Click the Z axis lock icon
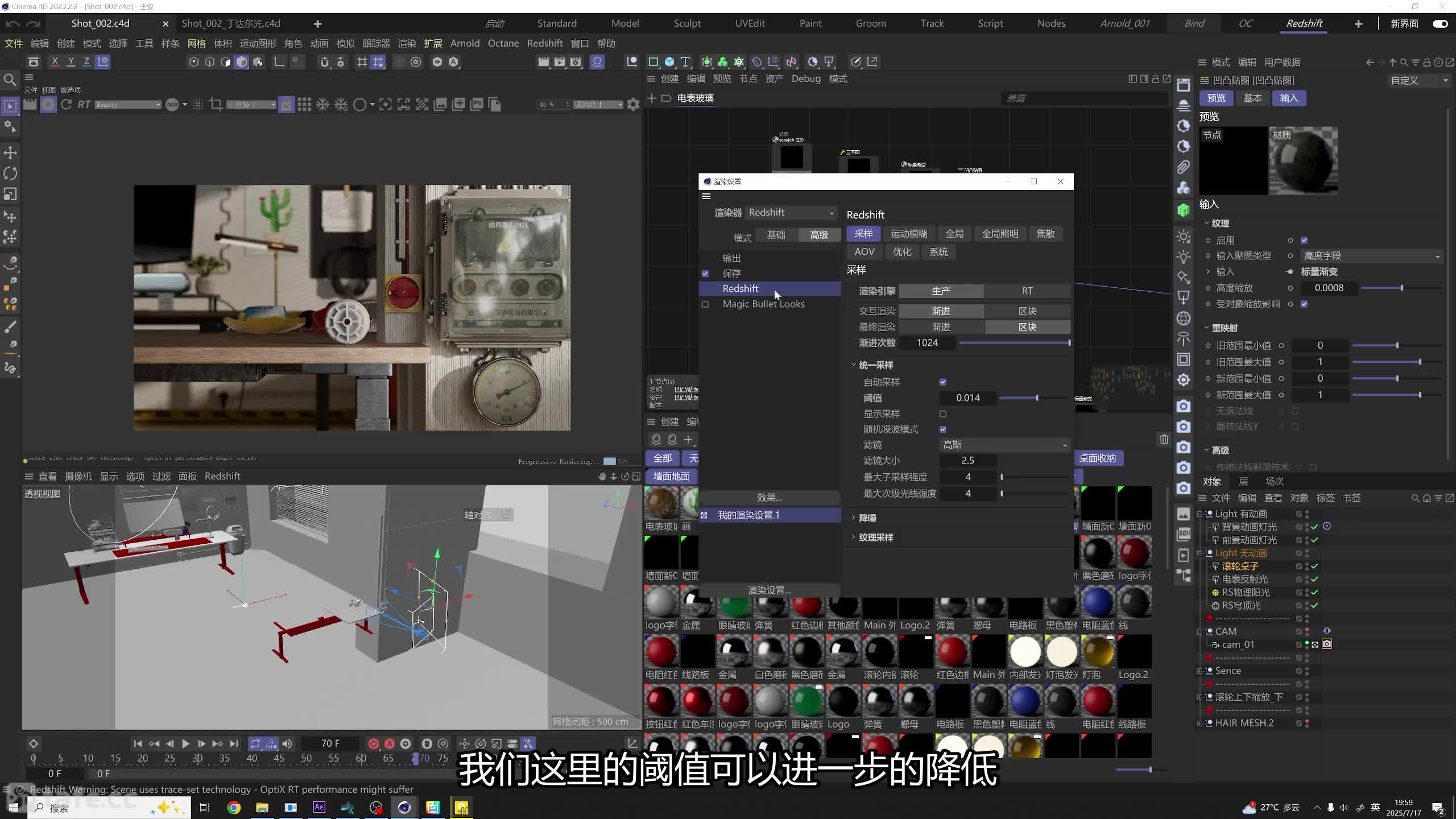This screenshot has height=819, width=1456. click(86, 61)
